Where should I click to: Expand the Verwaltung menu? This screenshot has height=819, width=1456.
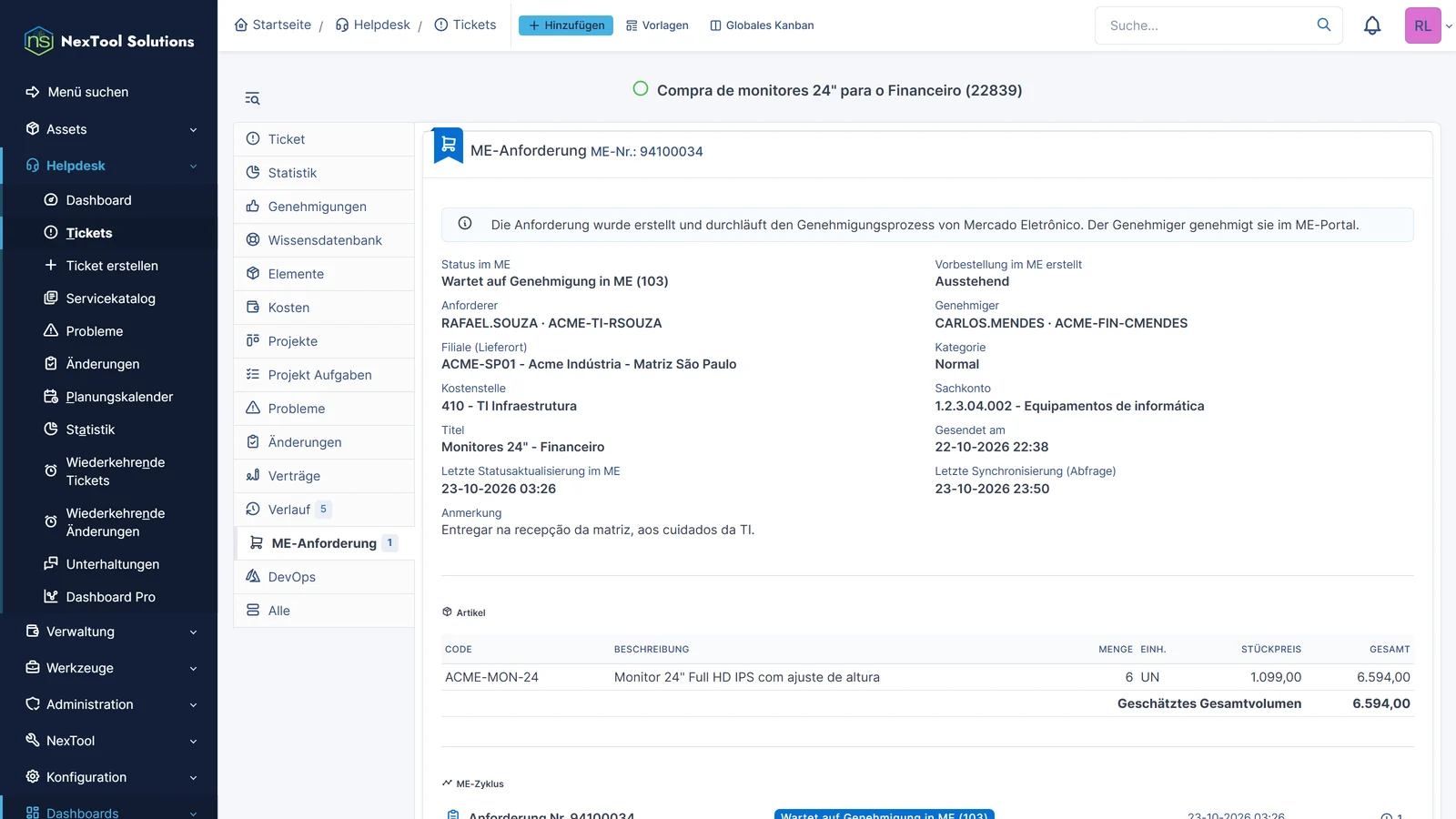point(109,632)
